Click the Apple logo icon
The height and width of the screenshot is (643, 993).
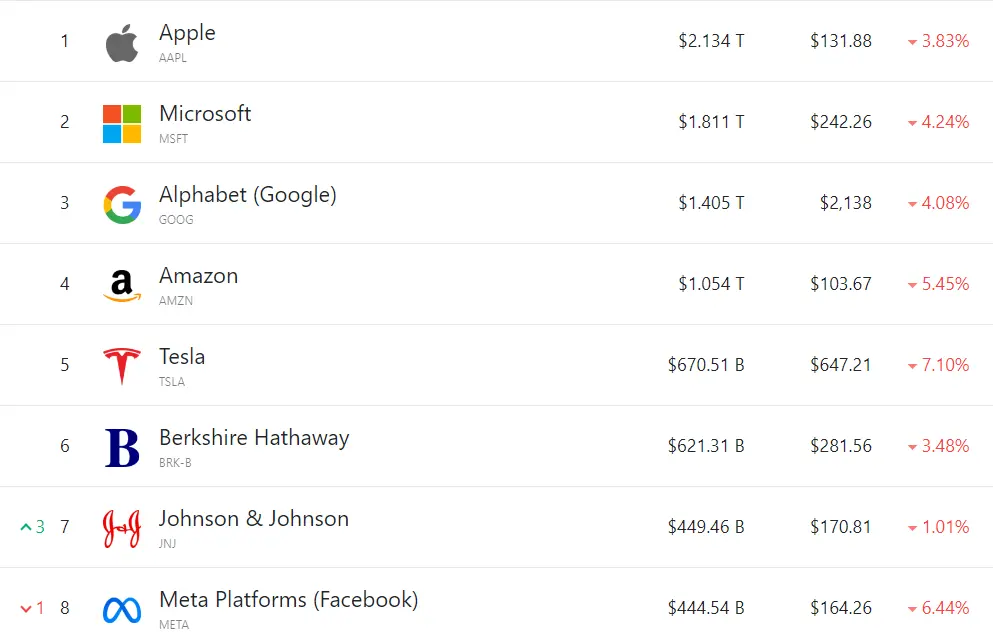(x=122, y=43)
